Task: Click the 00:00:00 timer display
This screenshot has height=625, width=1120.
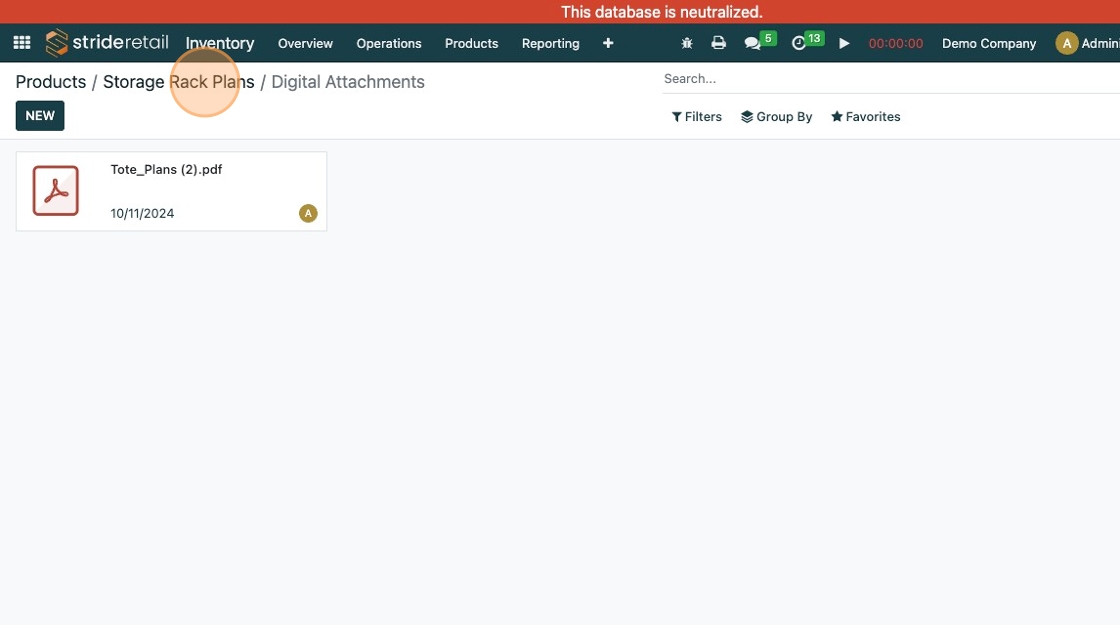Action: click(x=896, y=44)
